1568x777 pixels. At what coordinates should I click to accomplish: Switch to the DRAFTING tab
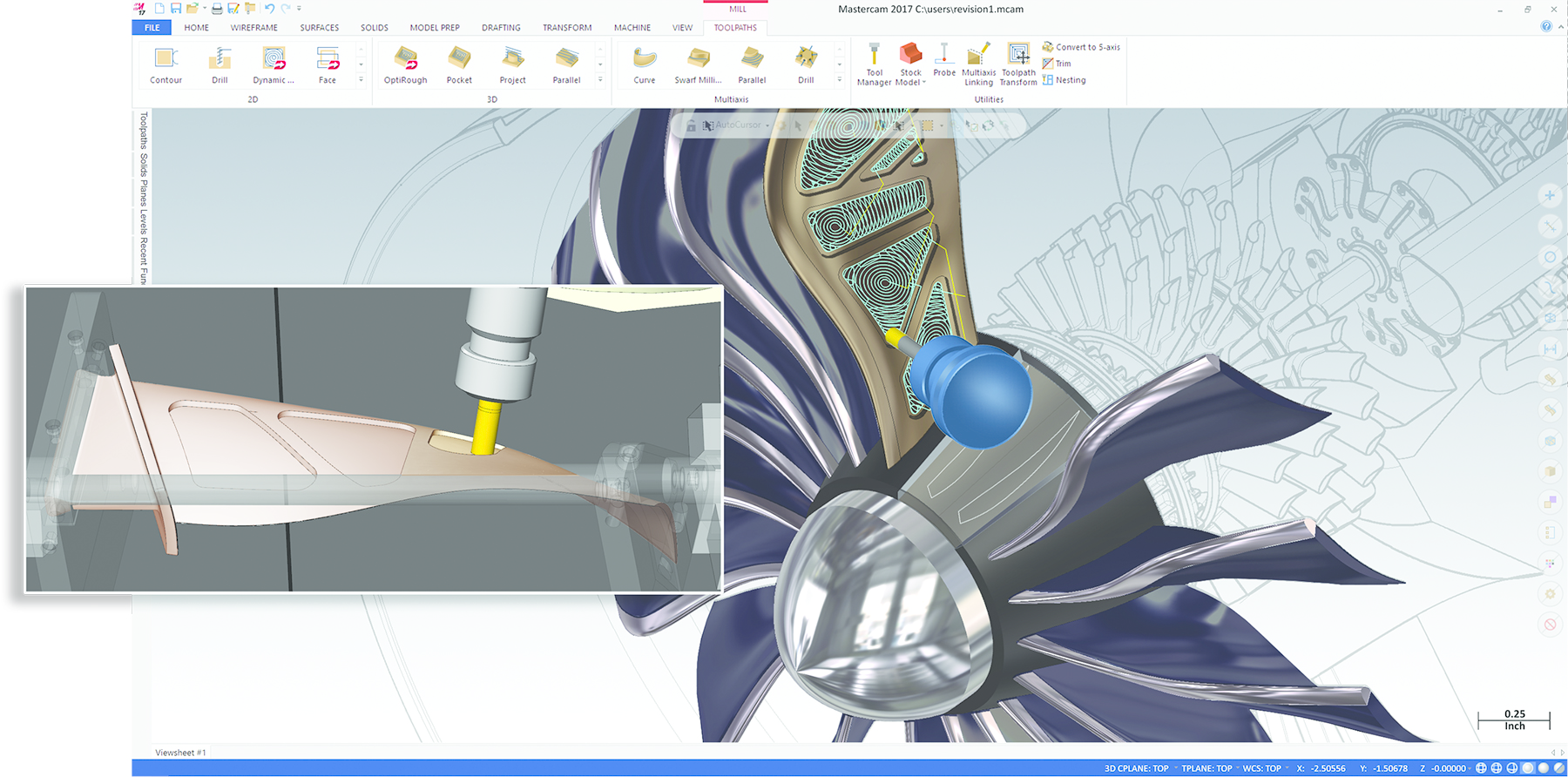501,28
